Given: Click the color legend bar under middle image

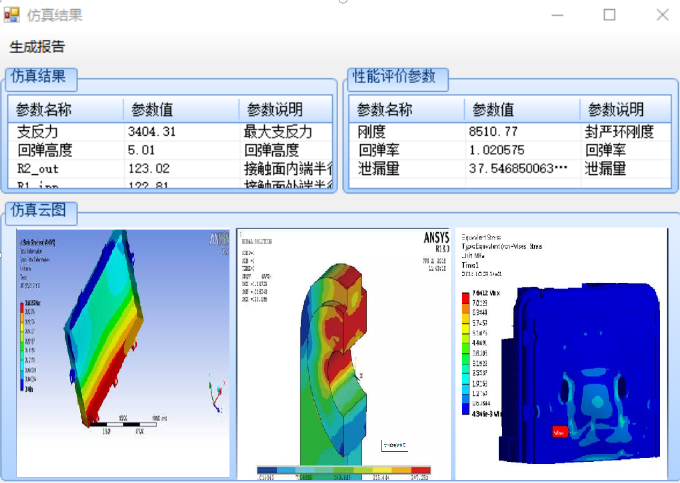Looking at the screenshot, I should pos(343,471).
